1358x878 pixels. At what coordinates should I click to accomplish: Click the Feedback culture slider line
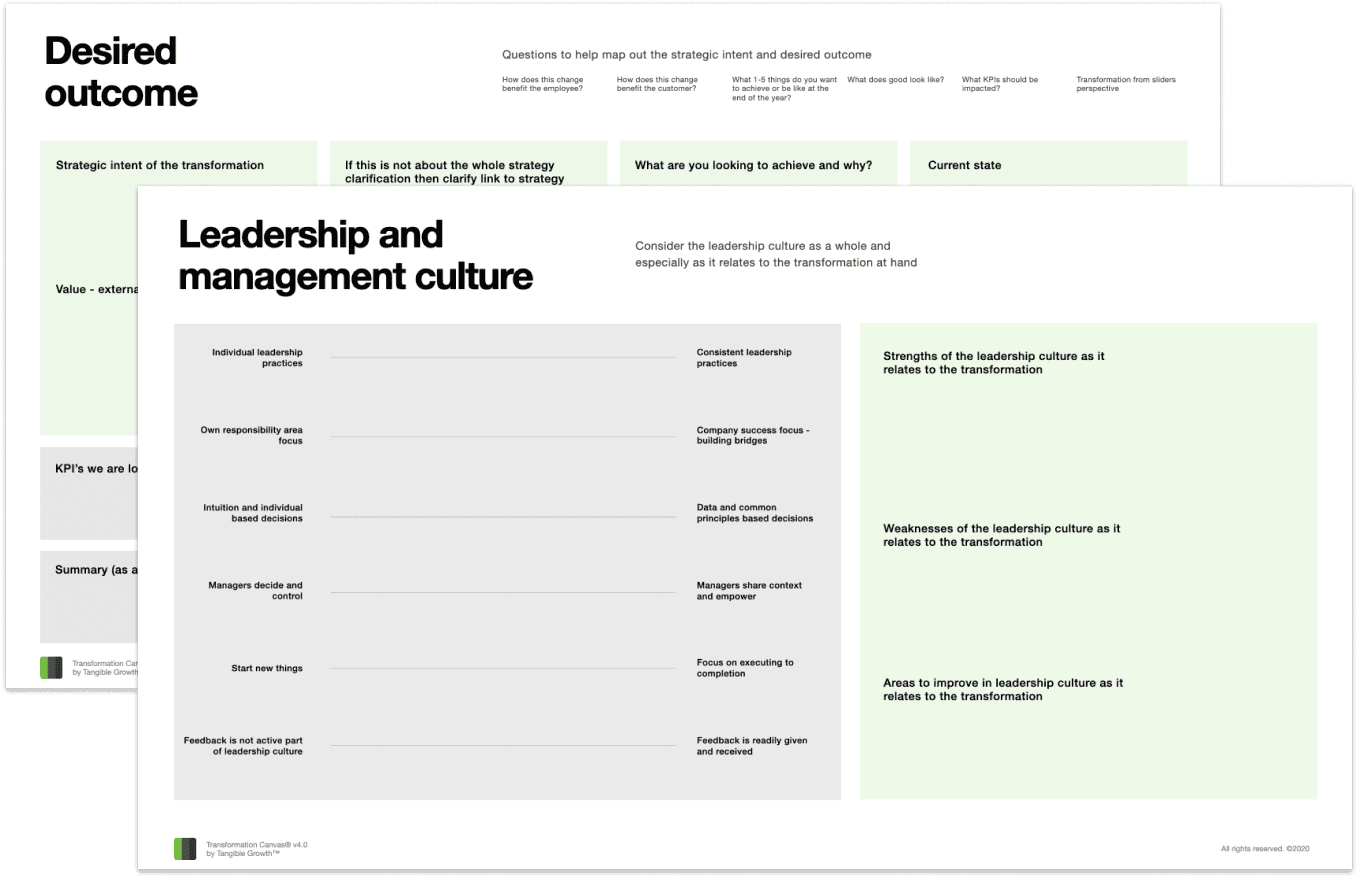503,745
